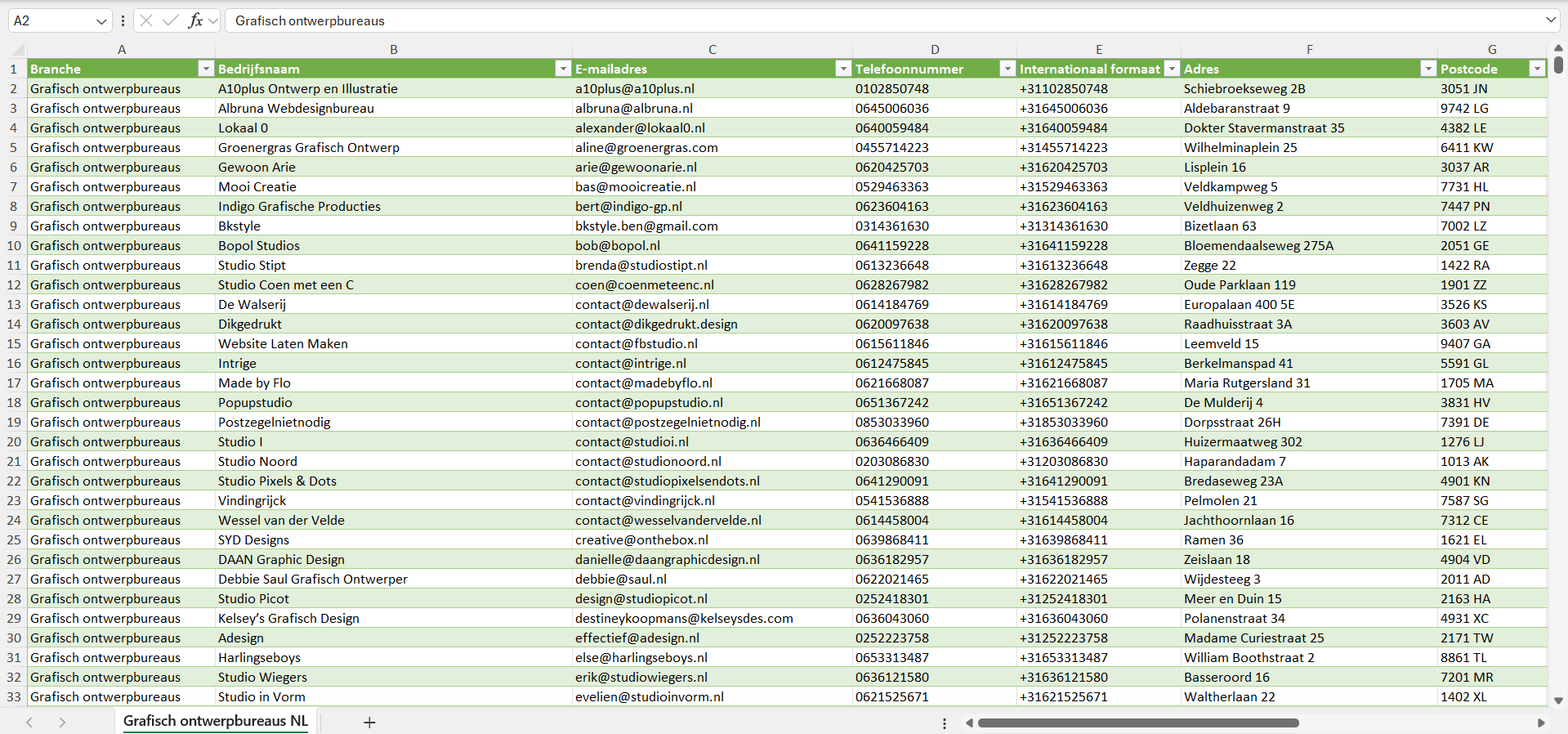Click the horizontal scrollbar right arrow
The height and width of the screenshot is (734, 1568).
tap(1541, 723)
